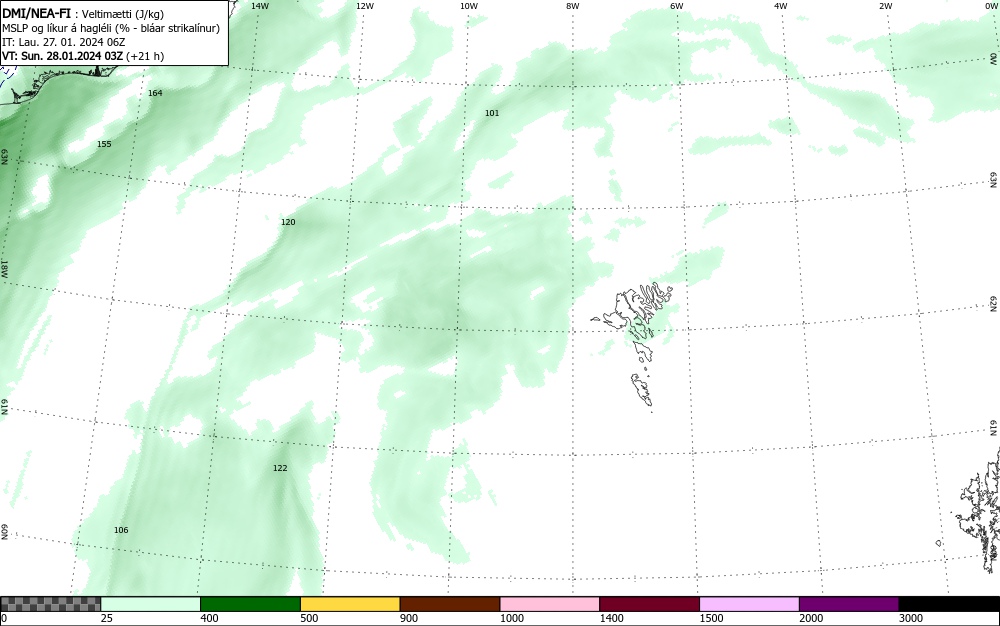Click the purple 2000–3000 legend swatch
1000x626 pixels.
(849, 604)
